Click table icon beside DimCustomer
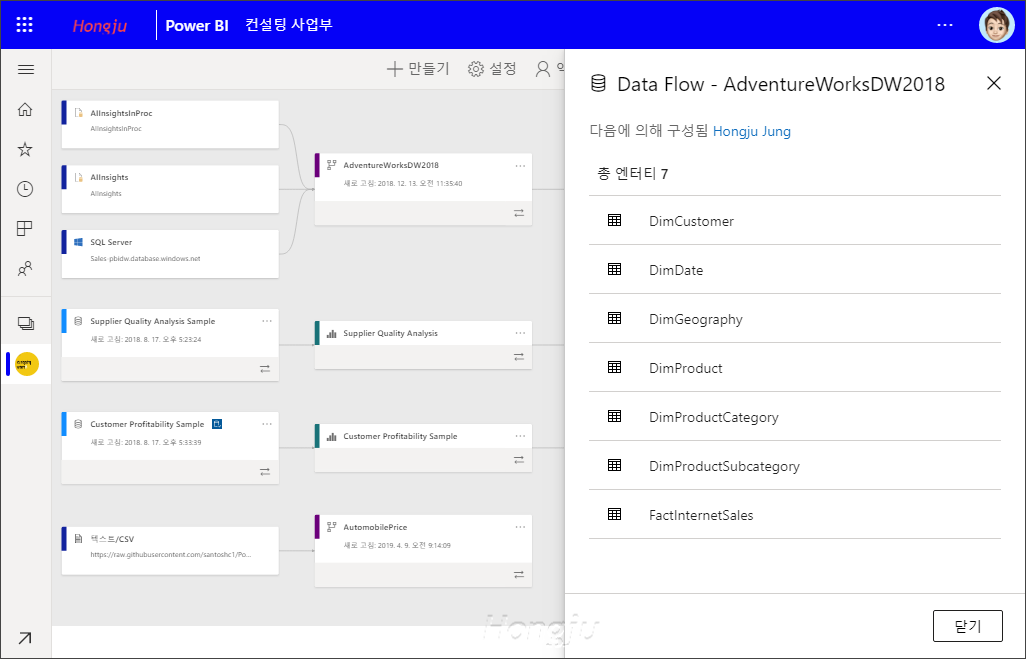Viewport: 1026px width, 659px height. (614, 220)
